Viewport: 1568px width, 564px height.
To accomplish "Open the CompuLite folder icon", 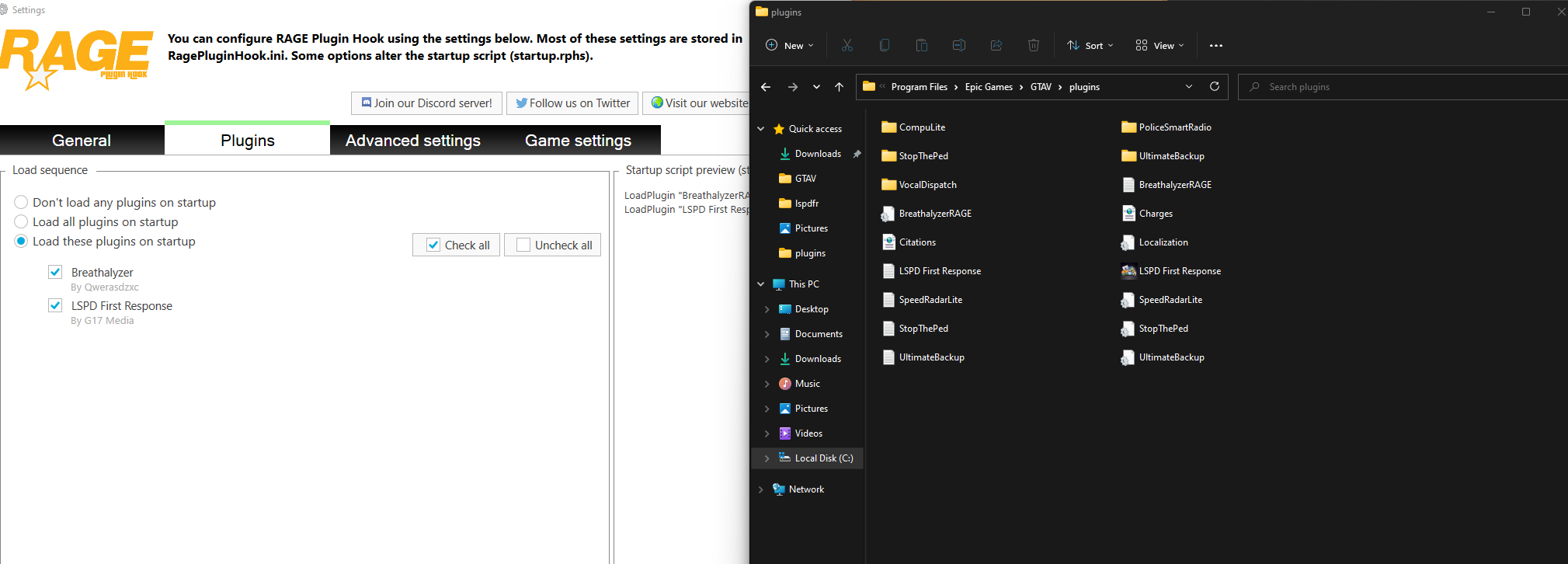I will pos(889,127).
